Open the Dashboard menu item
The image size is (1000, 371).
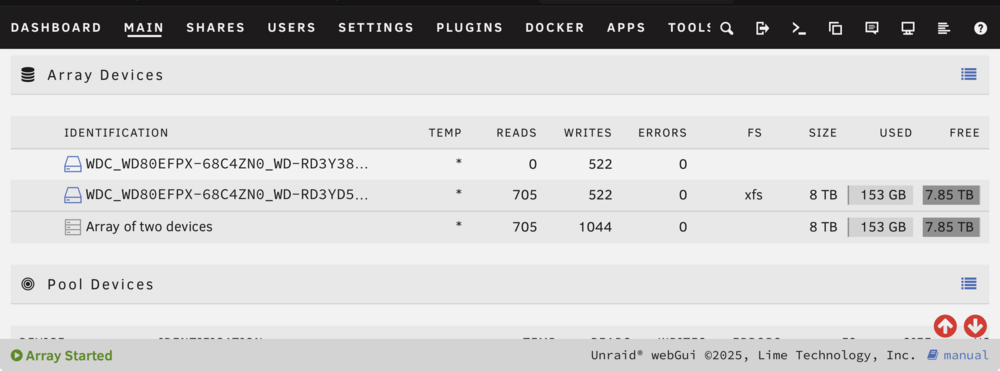[56, 28]
